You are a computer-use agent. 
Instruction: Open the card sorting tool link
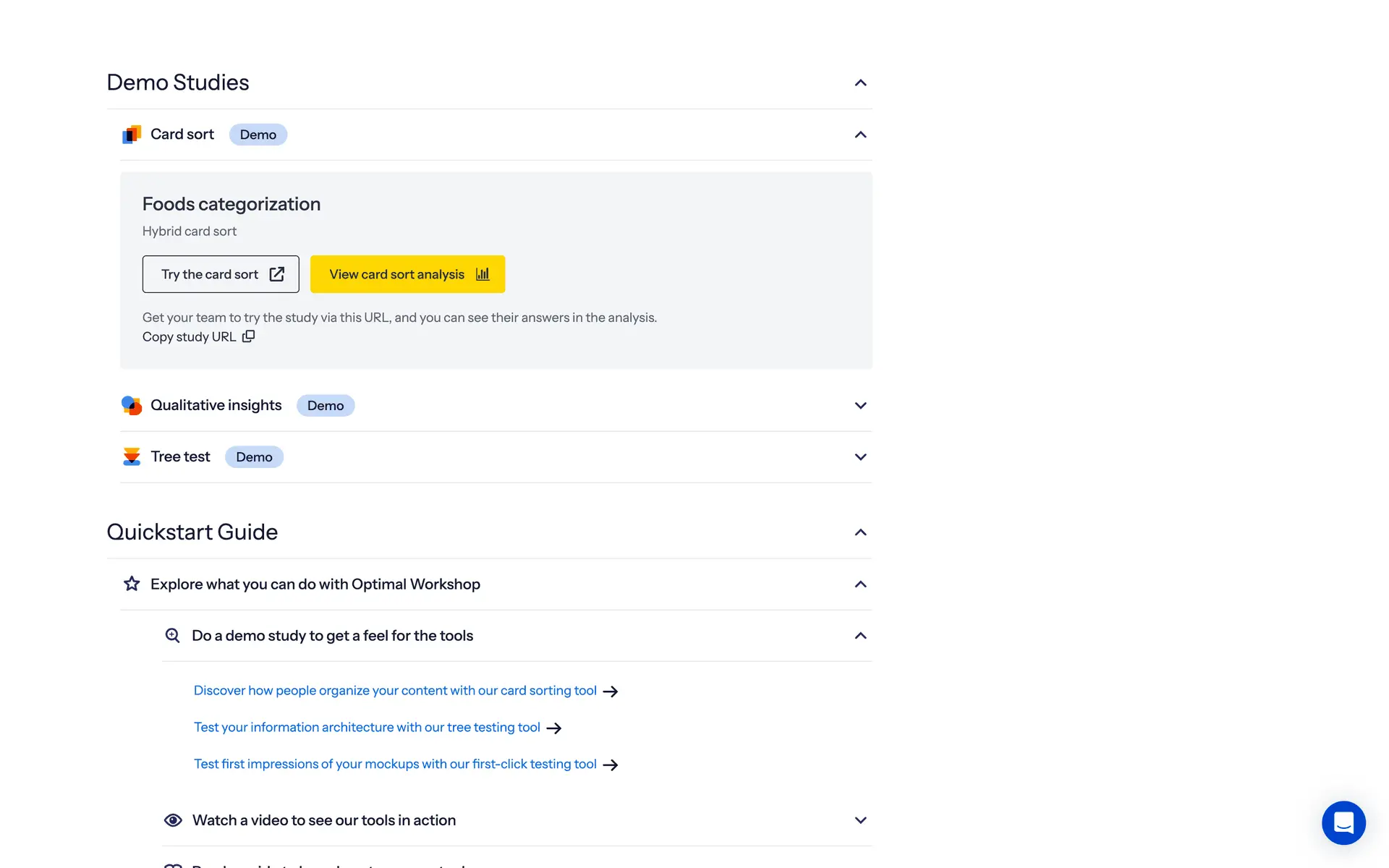(395, 691)
